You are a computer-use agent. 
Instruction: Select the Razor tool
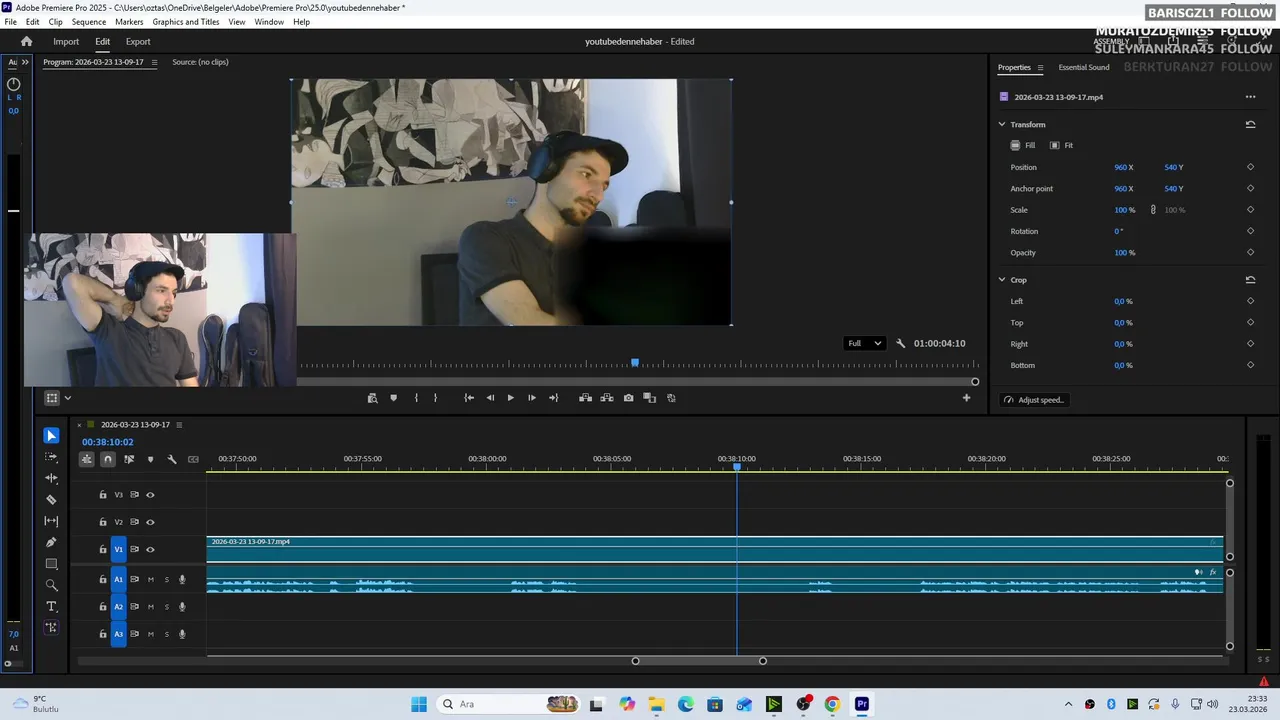[x=51, y=500]
